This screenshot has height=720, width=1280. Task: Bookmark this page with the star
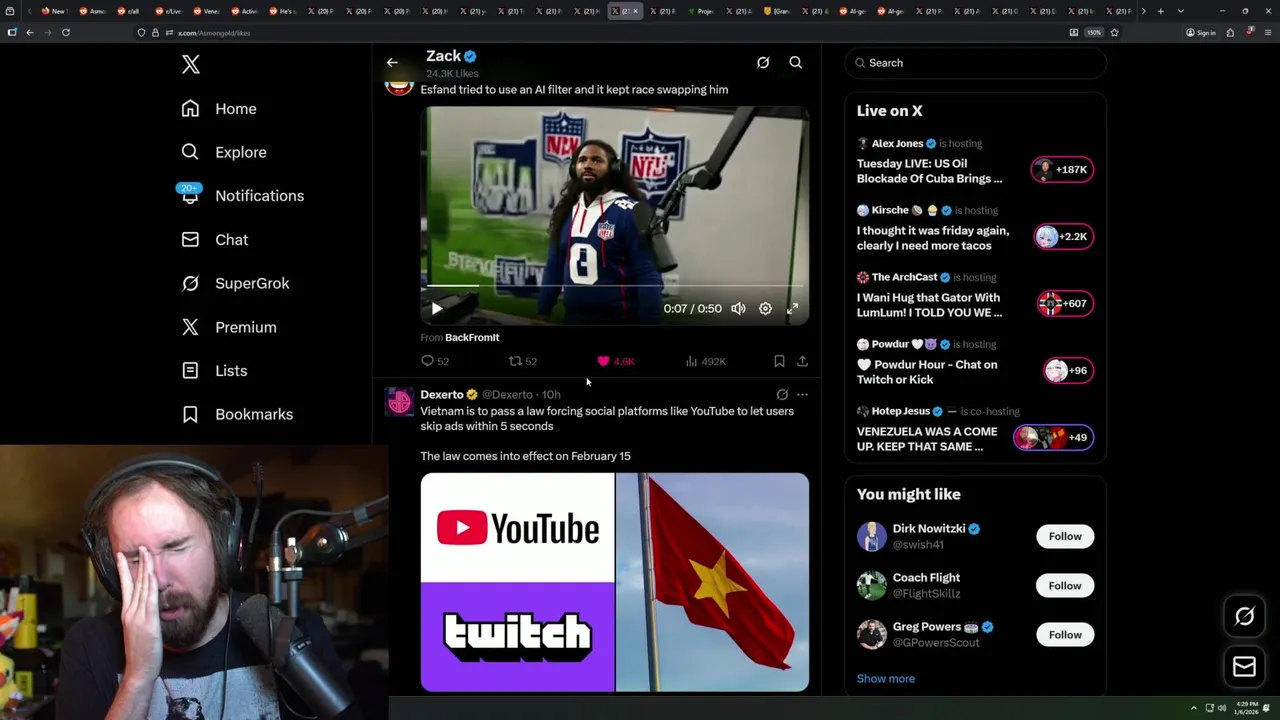click(x=1114, y=32)
